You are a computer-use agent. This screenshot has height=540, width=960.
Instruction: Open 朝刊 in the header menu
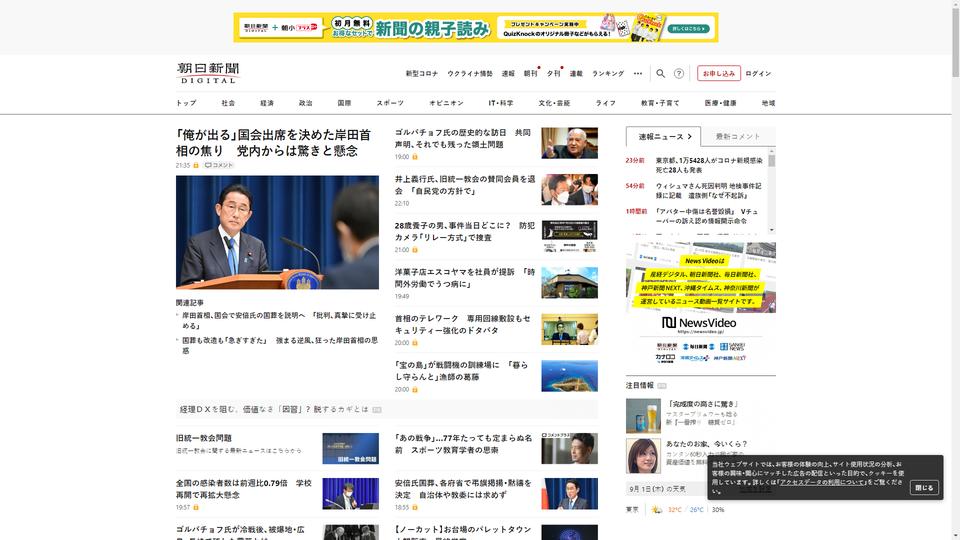[530, 73]
